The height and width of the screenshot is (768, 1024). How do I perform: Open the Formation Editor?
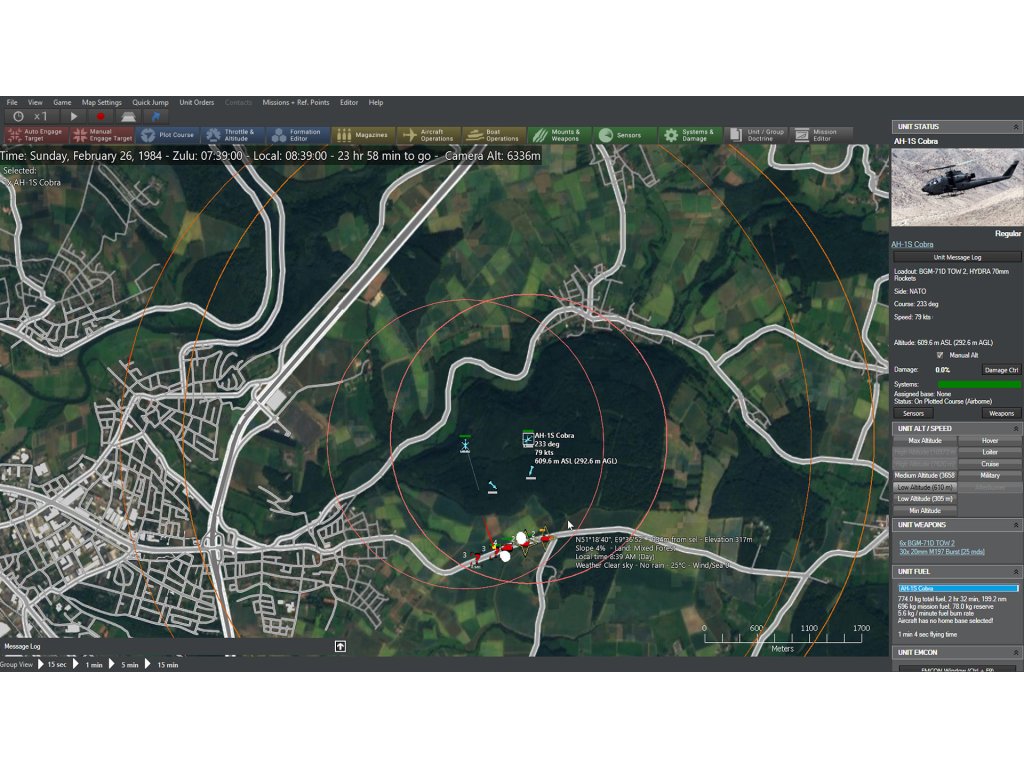pyautogui.click(x=298, y=135)
